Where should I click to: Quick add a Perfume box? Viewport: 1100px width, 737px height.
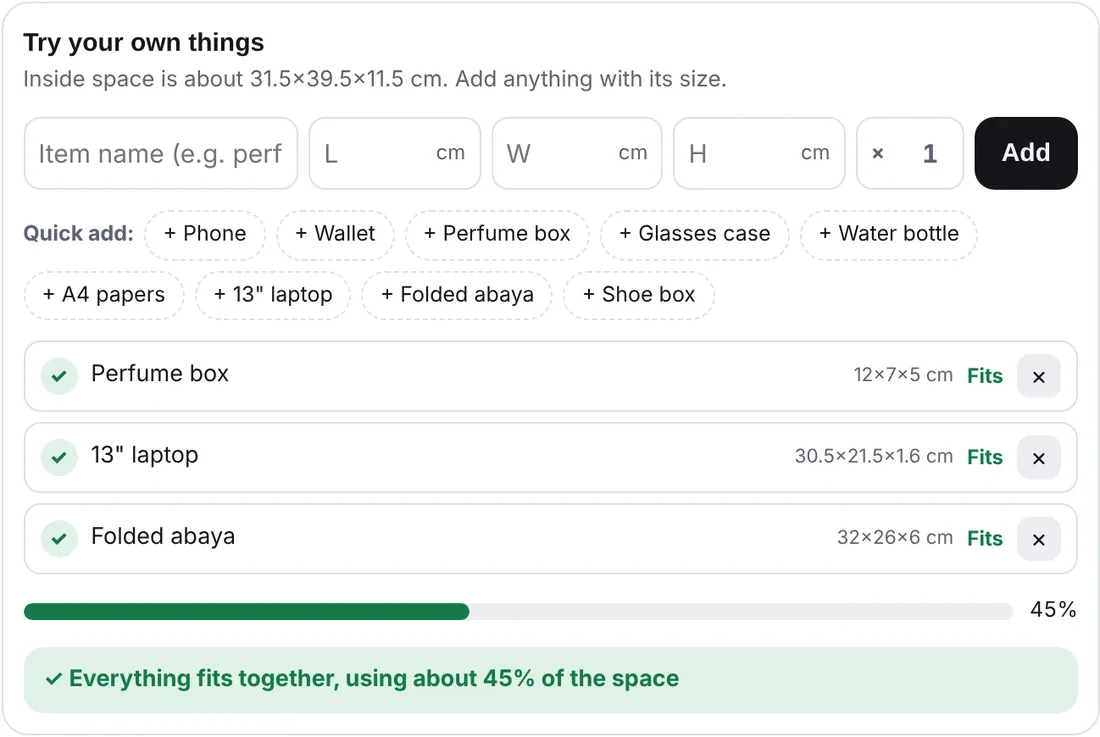(x=497, y=234)
